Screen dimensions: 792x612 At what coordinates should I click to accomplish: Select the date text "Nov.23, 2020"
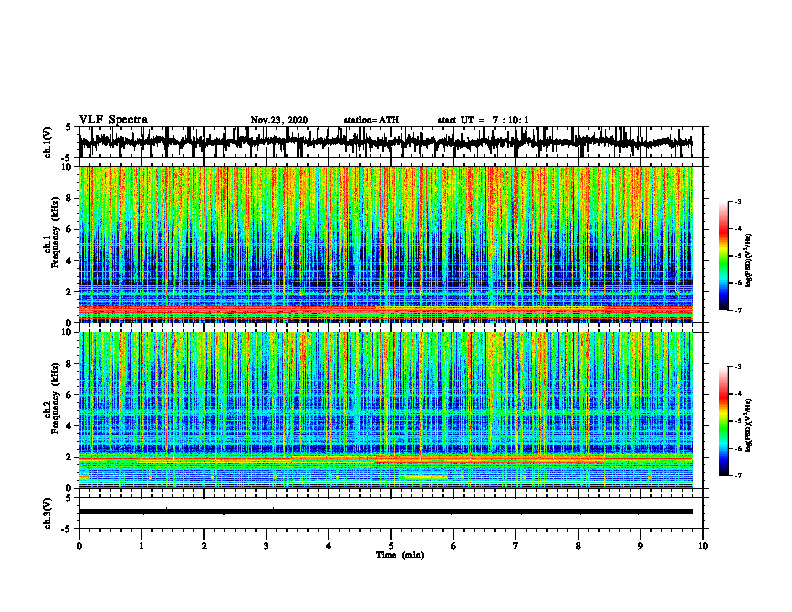pyautogui.click(x=279, y=120)
